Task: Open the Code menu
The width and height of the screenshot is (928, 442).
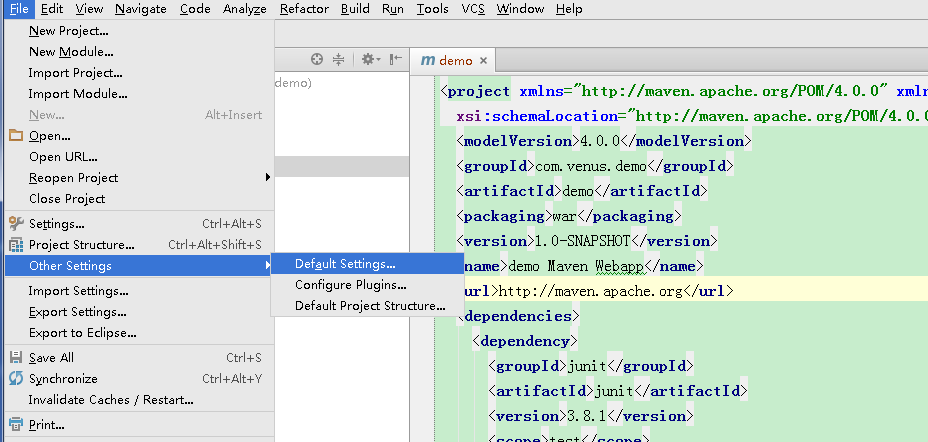Action: tap(195, 9)
